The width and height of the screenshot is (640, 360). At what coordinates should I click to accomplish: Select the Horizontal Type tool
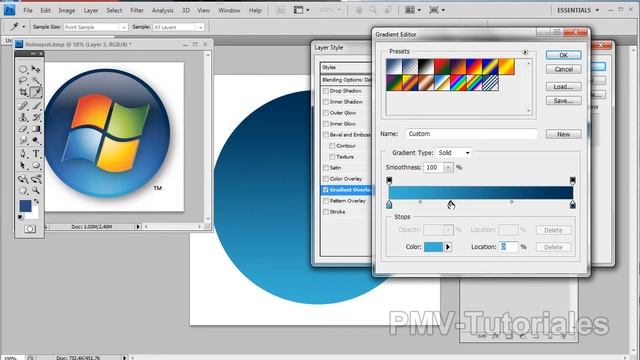tap(36, 154)
